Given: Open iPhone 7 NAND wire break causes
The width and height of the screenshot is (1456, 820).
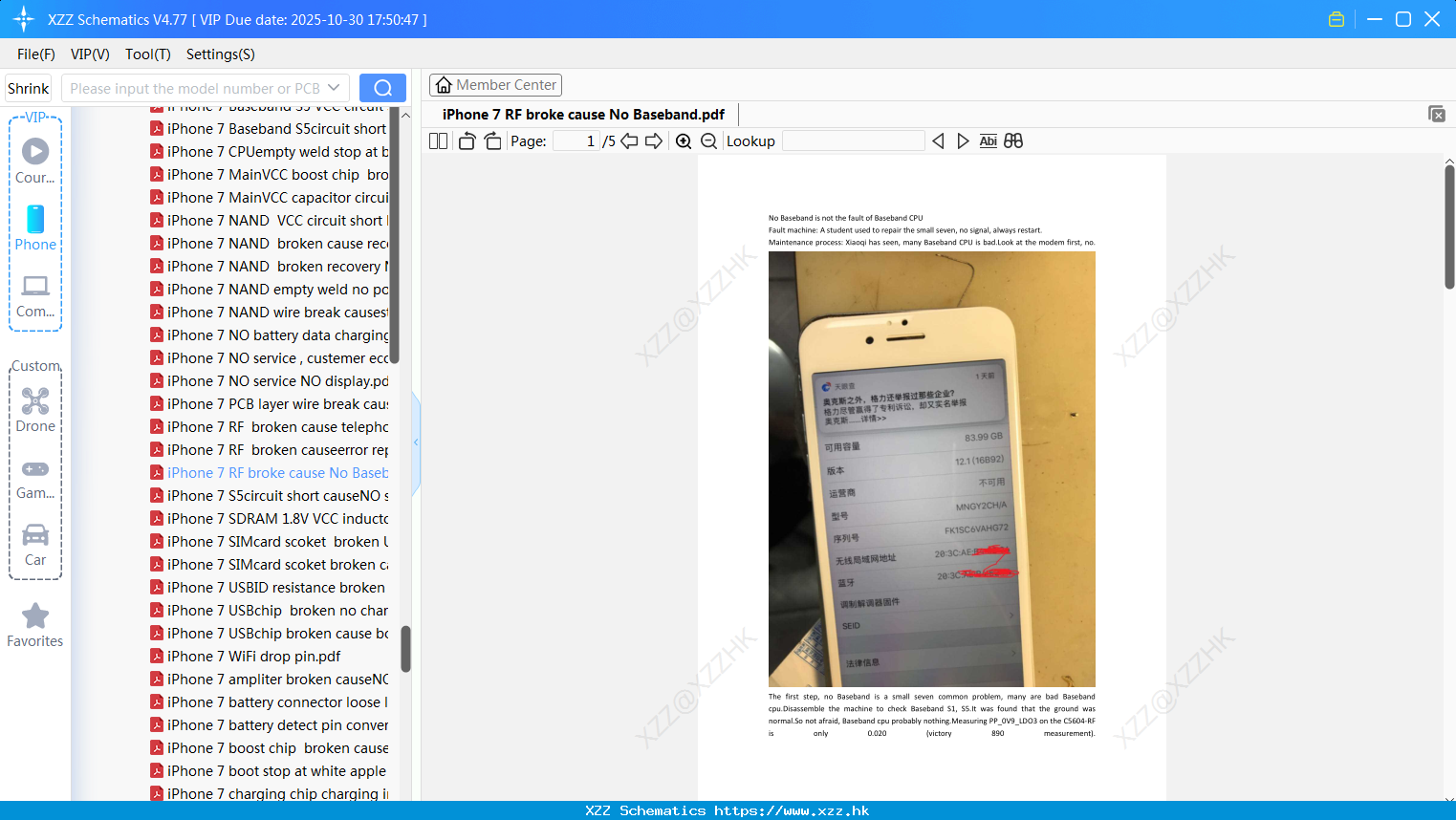Looking at the screenshot, I should [270, 313].
